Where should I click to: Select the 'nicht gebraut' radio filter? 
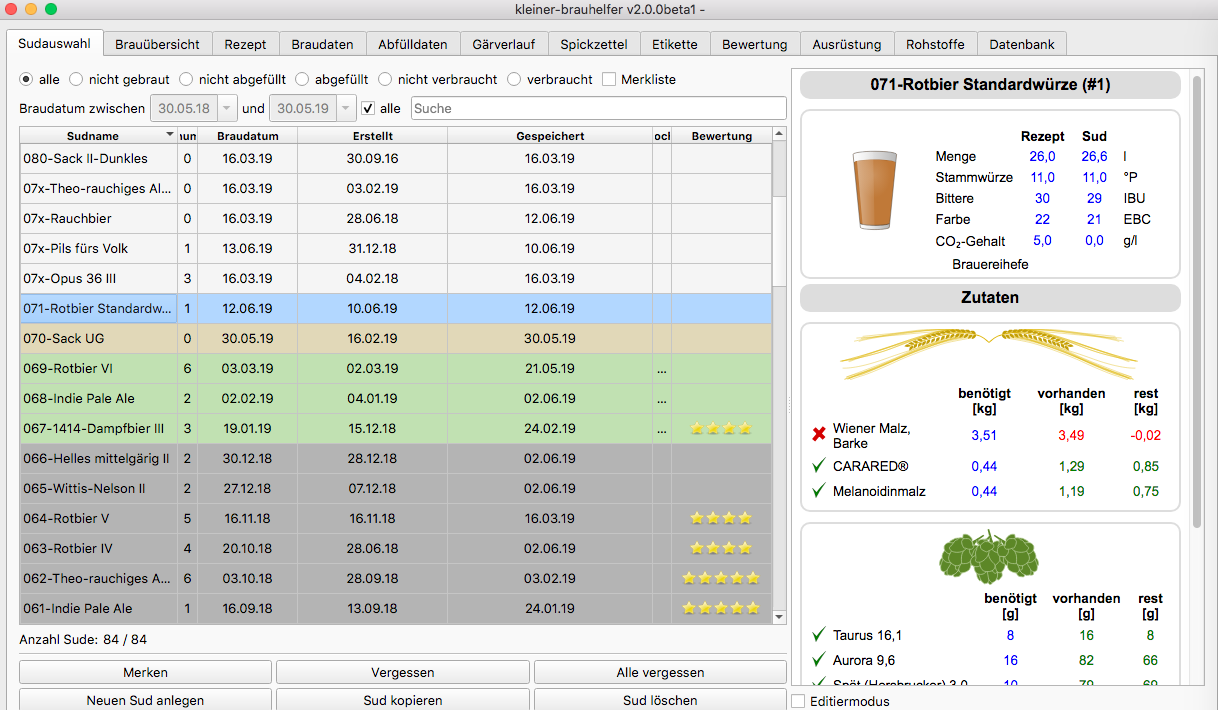click(x=75, y=79)
